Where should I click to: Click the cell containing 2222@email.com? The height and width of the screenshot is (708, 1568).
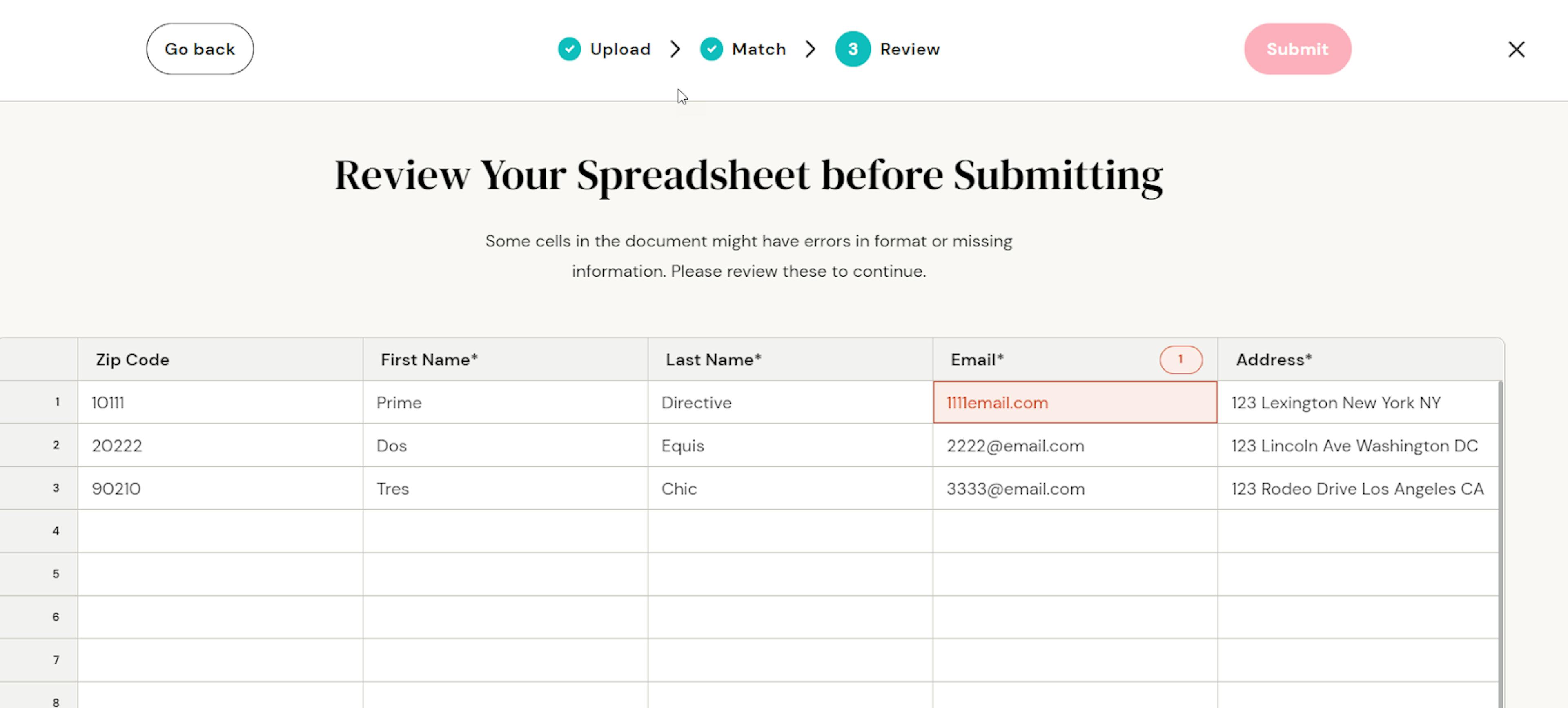(x=1074, y=446)
